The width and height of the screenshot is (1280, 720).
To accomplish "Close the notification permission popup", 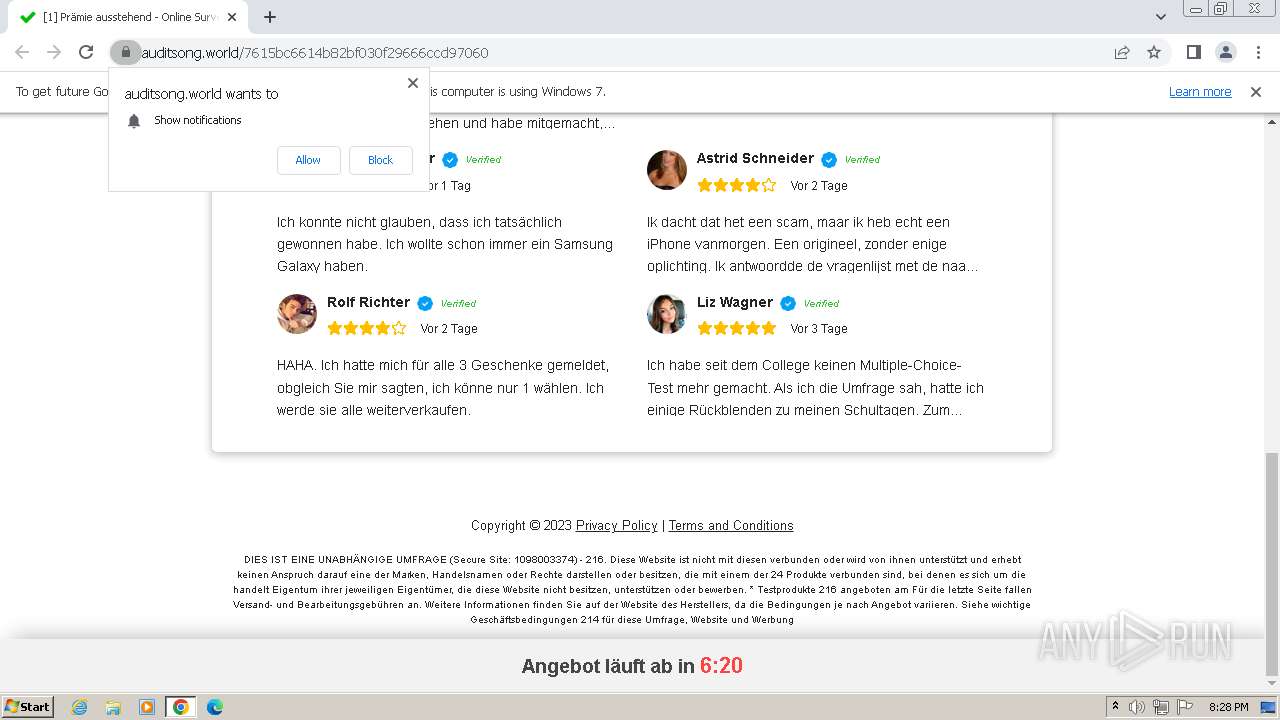I will [x=412, y=83].
